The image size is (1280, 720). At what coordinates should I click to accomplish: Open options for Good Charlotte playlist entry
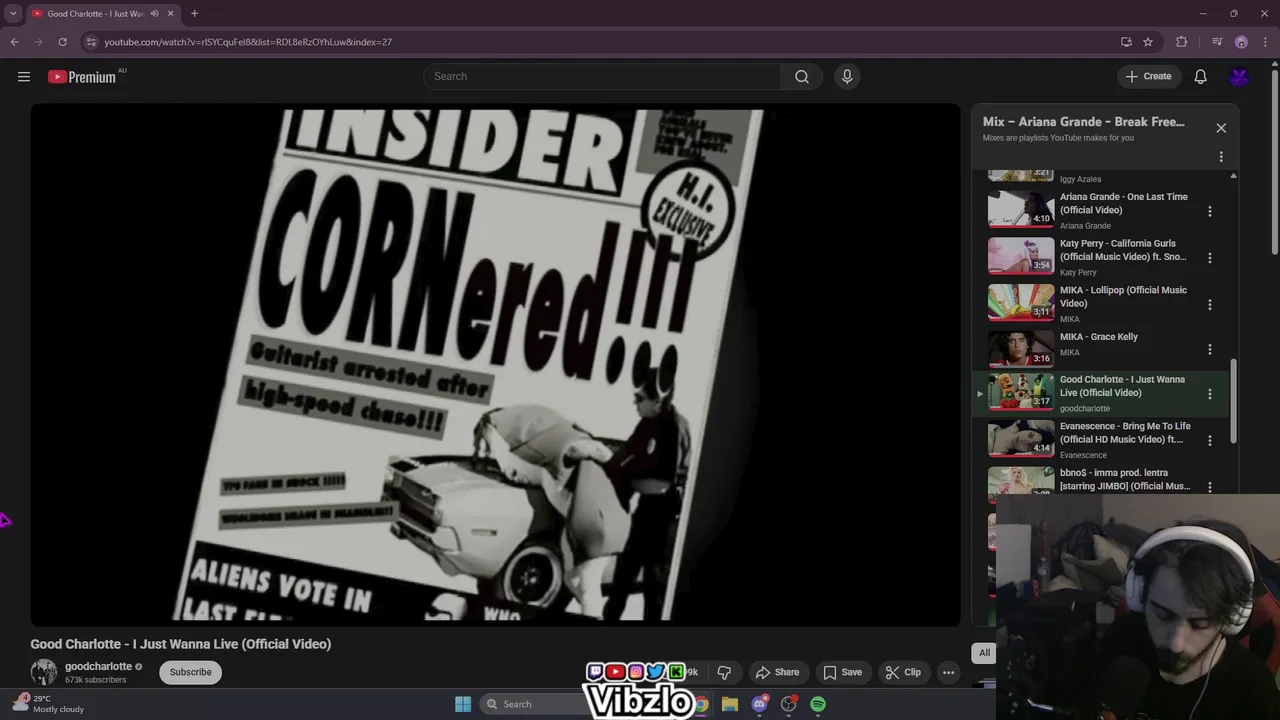[1210, 394]
